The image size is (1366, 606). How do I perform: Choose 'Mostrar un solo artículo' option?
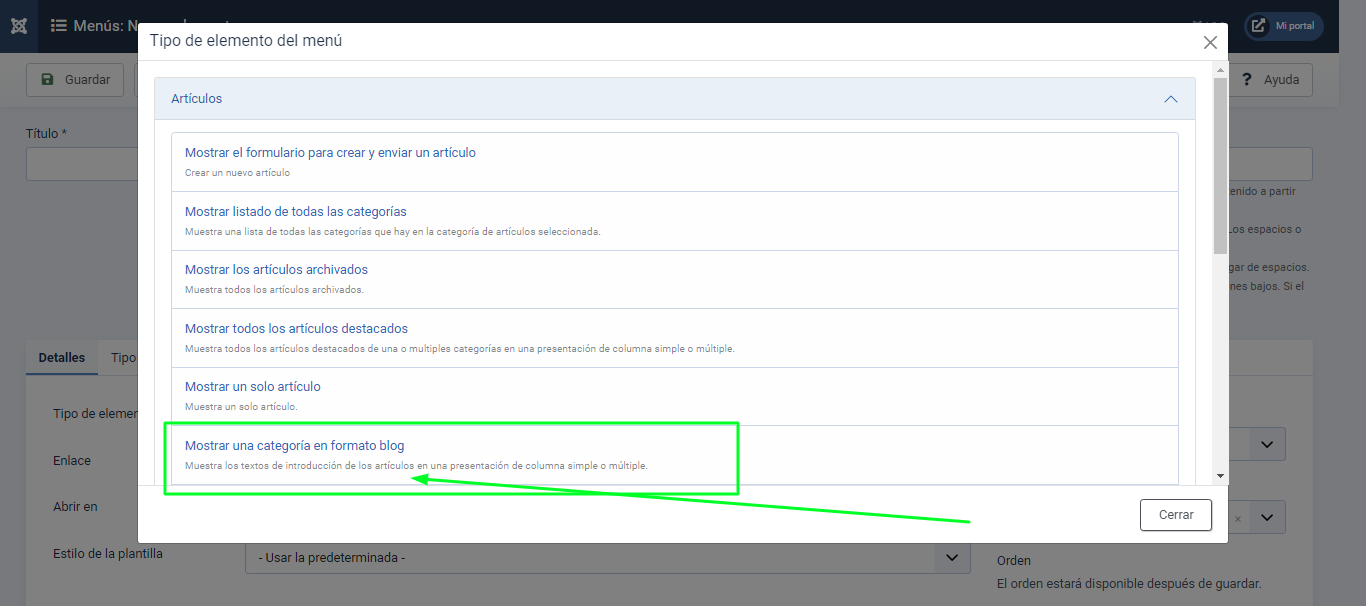point(252,387)
